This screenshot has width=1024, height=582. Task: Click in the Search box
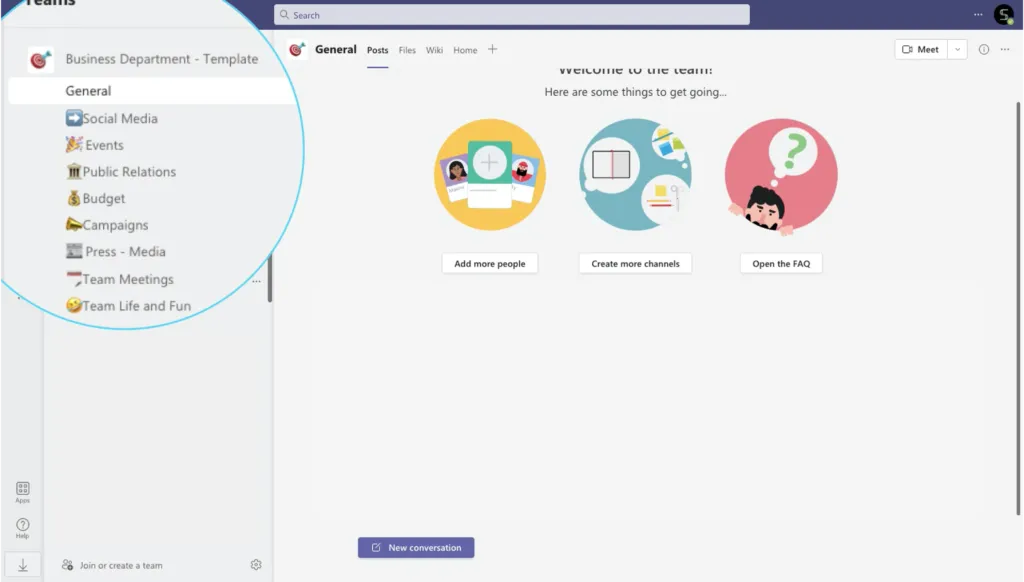point(511,15)
